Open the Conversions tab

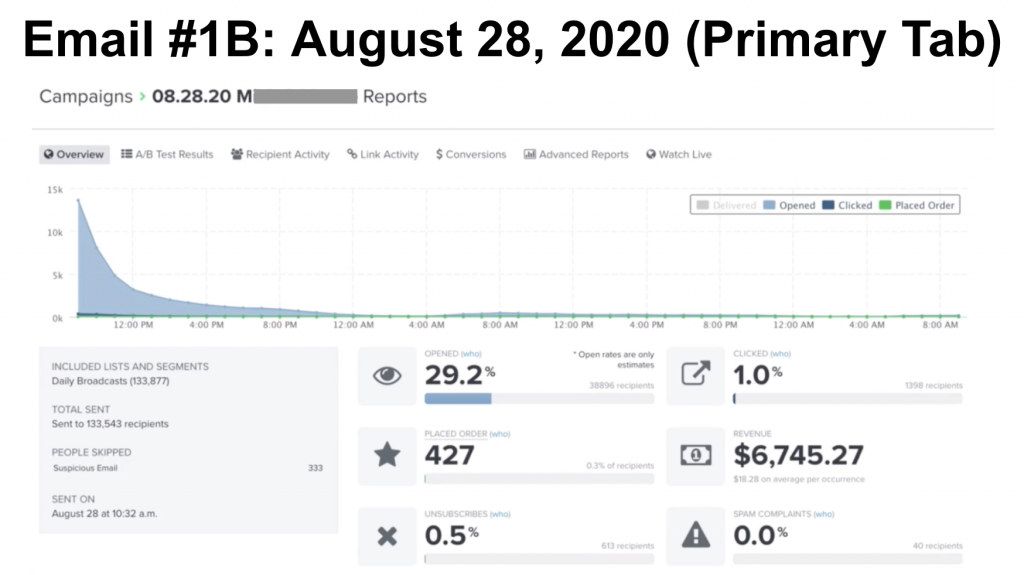[x=471, y=154]
